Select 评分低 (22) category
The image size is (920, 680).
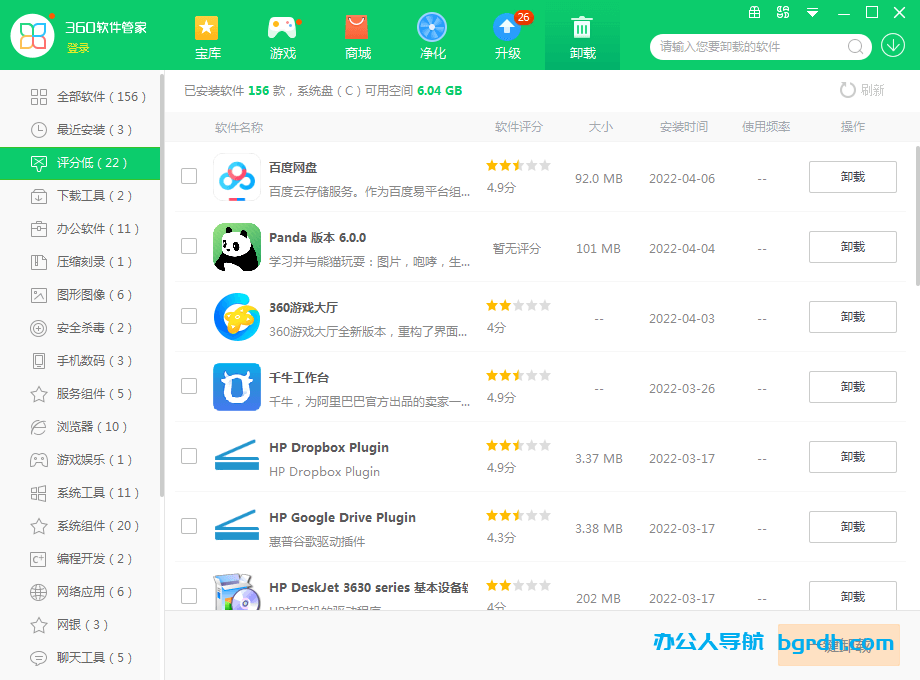tap(80, 163)
